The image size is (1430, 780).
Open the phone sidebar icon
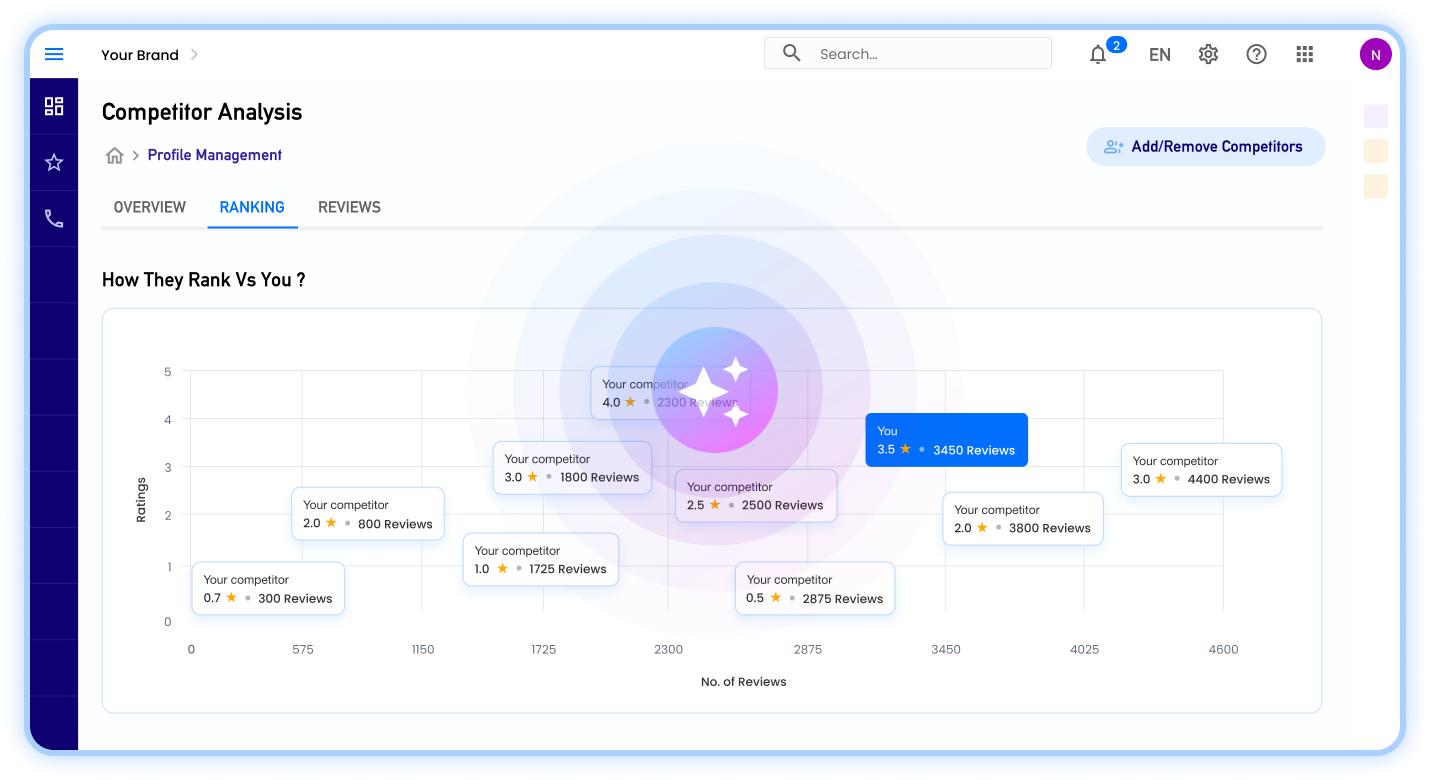54,218
